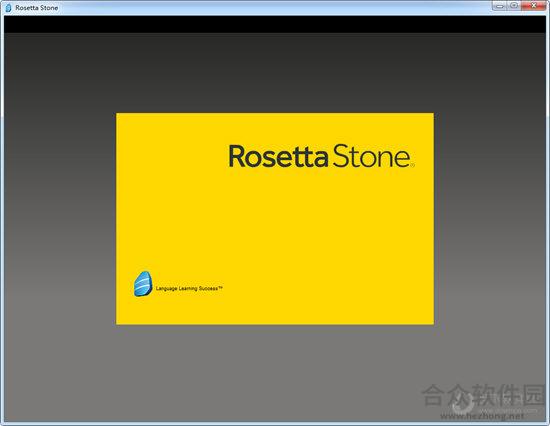Click the Rosetta Stone wordmark on the yellow panel
This screenshot has height=426, width=550.
321,156
